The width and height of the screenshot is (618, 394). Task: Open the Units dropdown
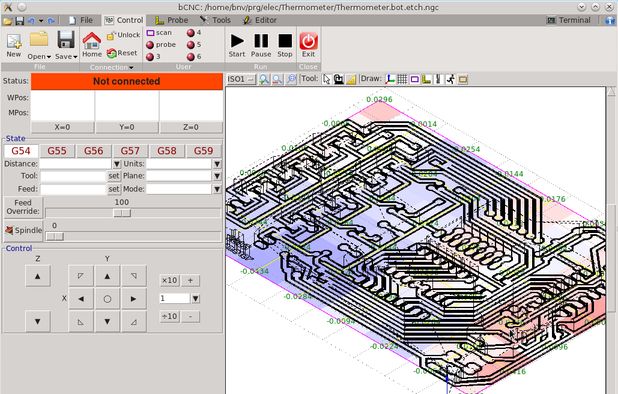[x=217, y=164]
